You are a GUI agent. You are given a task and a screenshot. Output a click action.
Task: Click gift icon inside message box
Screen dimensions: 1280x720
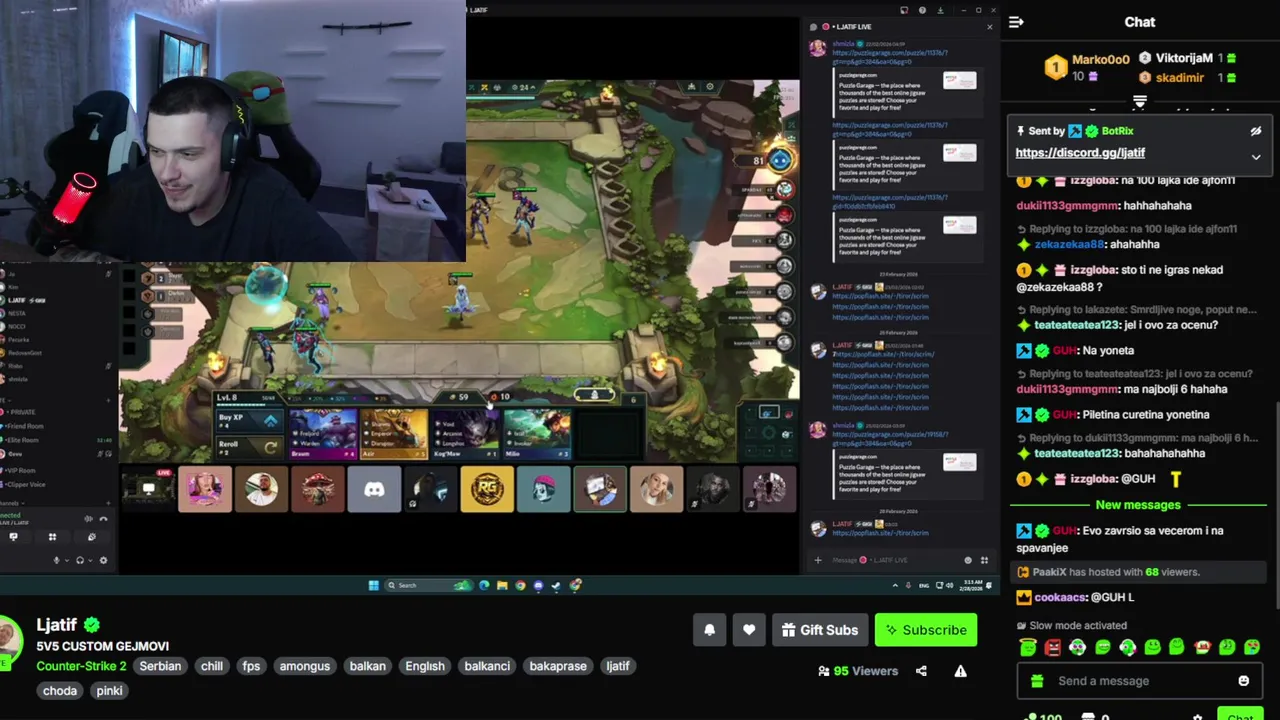click(x=1037, y=681)
